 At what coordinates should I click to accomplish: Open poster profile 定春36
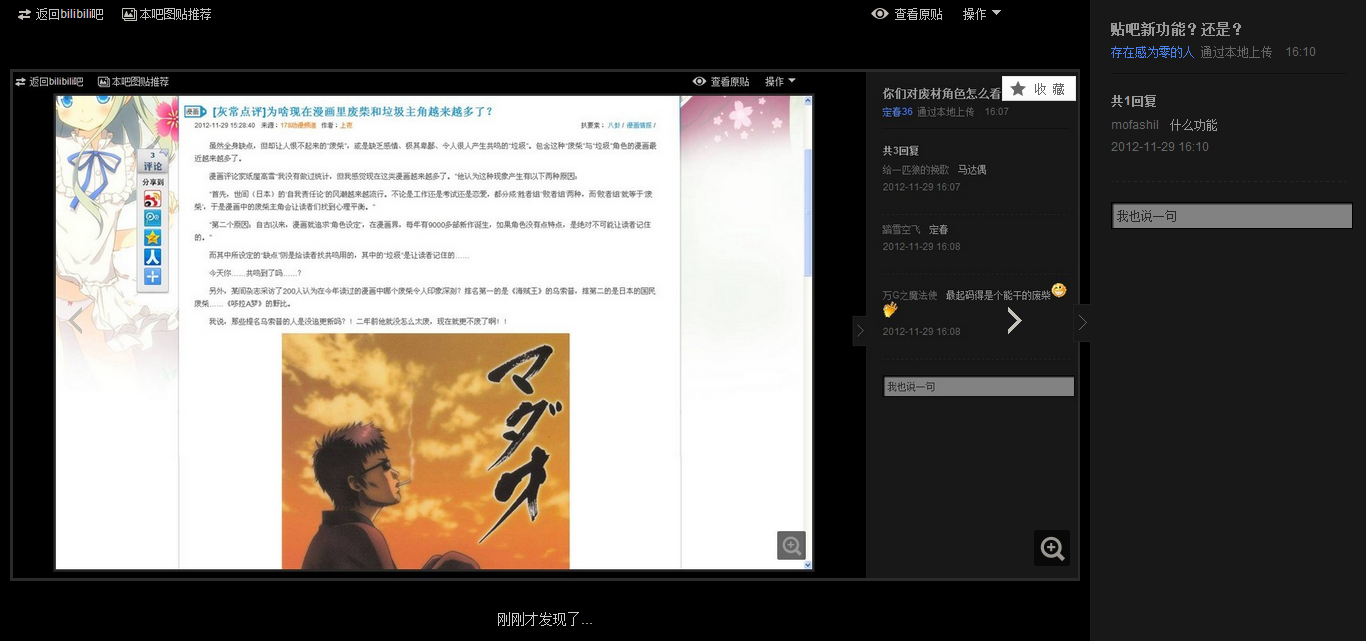pyautogui.click(x=897, y=112)
